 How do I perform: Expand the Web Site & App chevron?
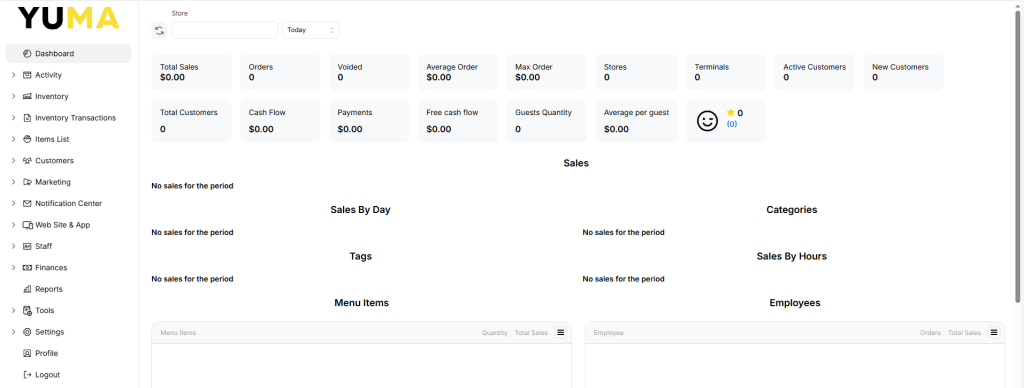pyautogui.click(x=14, y=225)
